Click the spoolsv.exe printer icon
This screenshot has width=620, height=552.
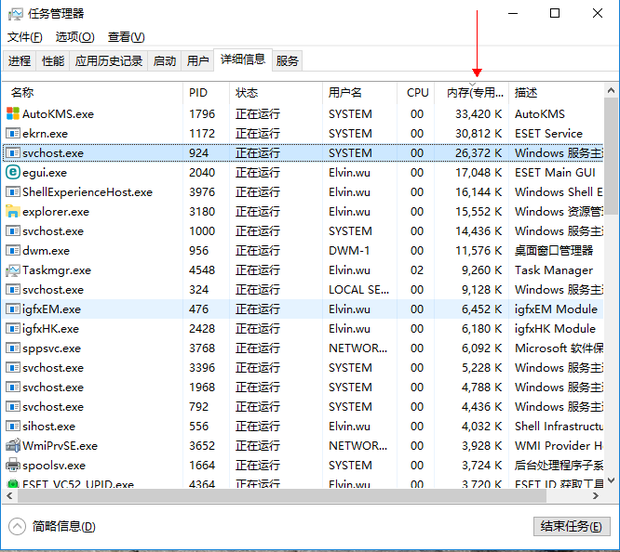pyautogui.click(x=13, y=465)
